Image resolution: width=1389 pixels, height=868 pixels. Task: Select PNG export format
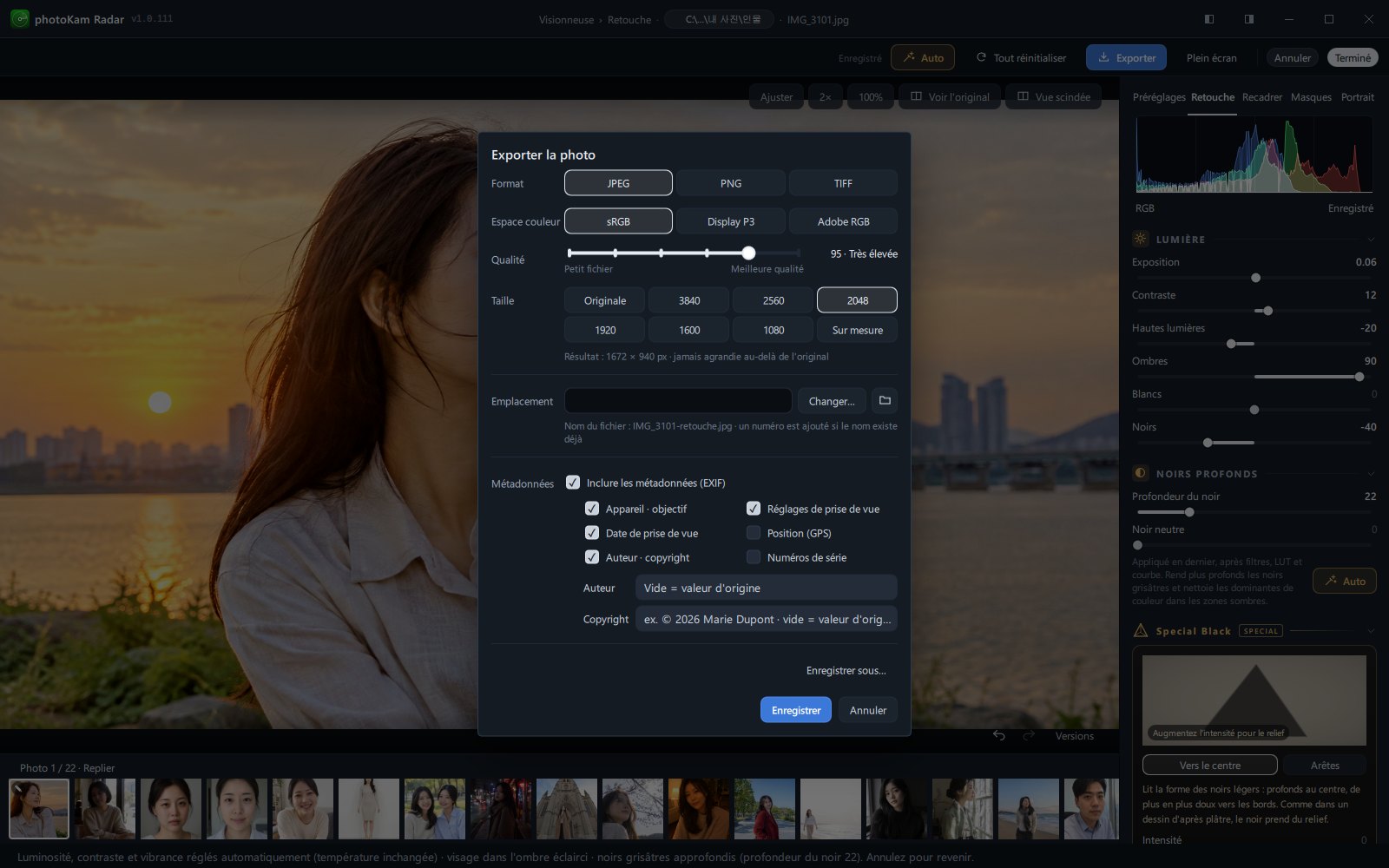point(731,183)
